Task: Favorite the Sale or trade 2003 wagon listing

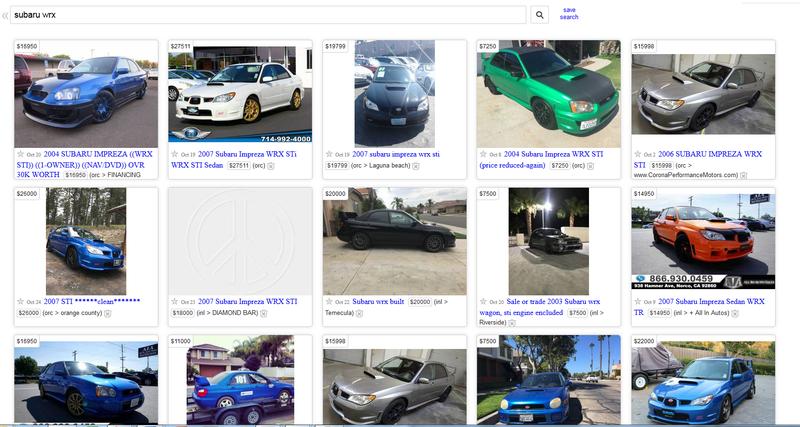Action: pos(483,302)
